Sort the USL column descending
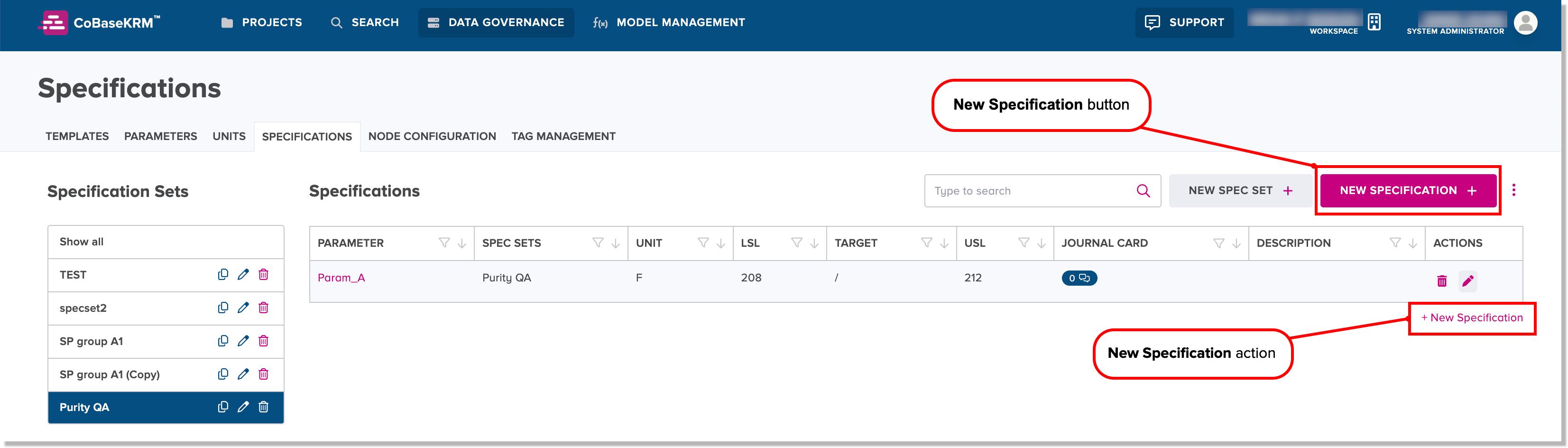1568x448 pixels. [1042, 243]
